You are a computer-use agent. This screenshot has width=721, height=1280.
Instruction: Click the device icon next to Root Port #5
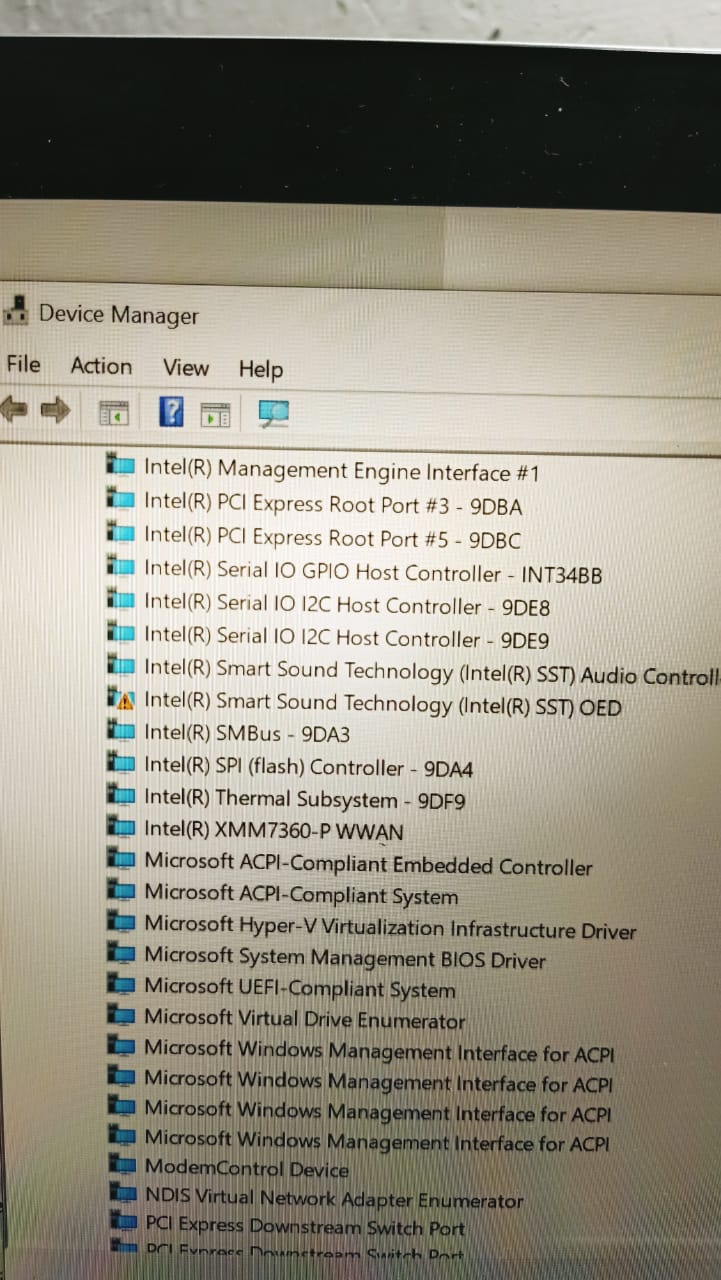pyautogui.click(x=121, y=534)
